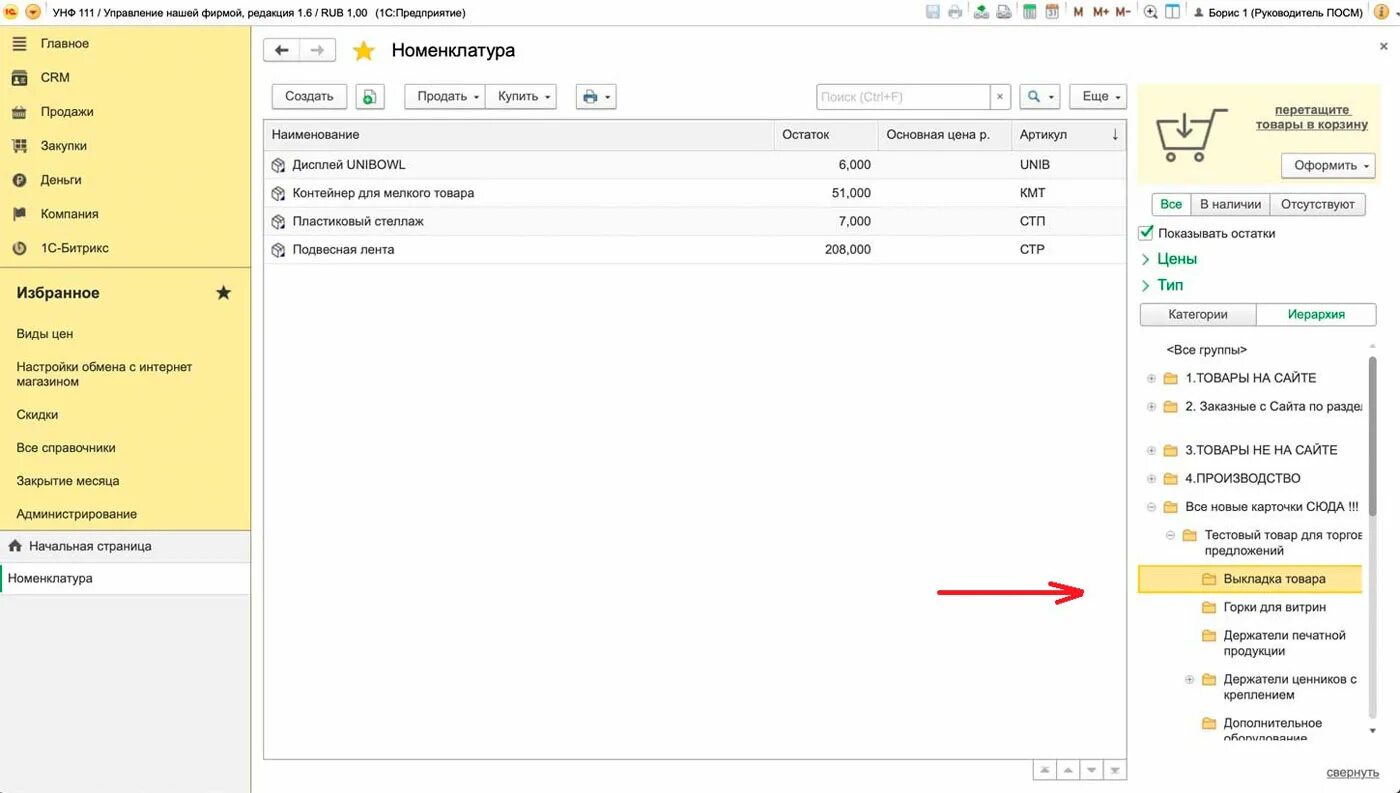Click the calendar icon in the top toolbar

point(1052,12)
